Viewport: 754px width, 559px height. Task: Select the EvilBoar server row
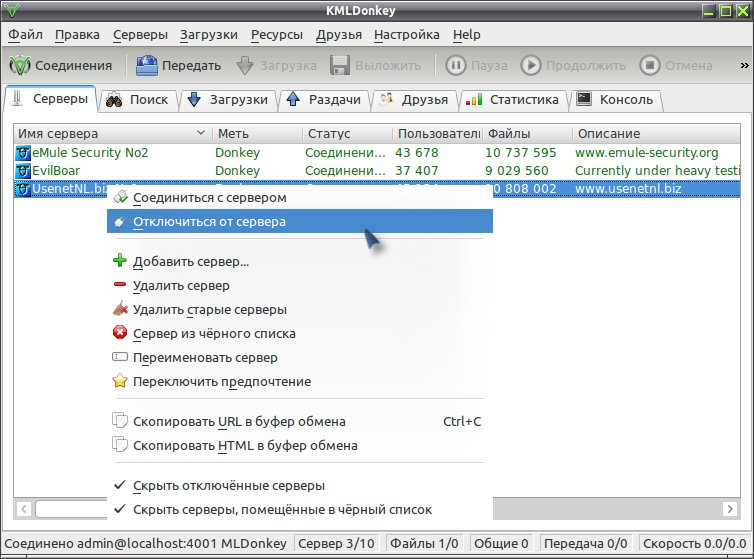coord(377,171)
